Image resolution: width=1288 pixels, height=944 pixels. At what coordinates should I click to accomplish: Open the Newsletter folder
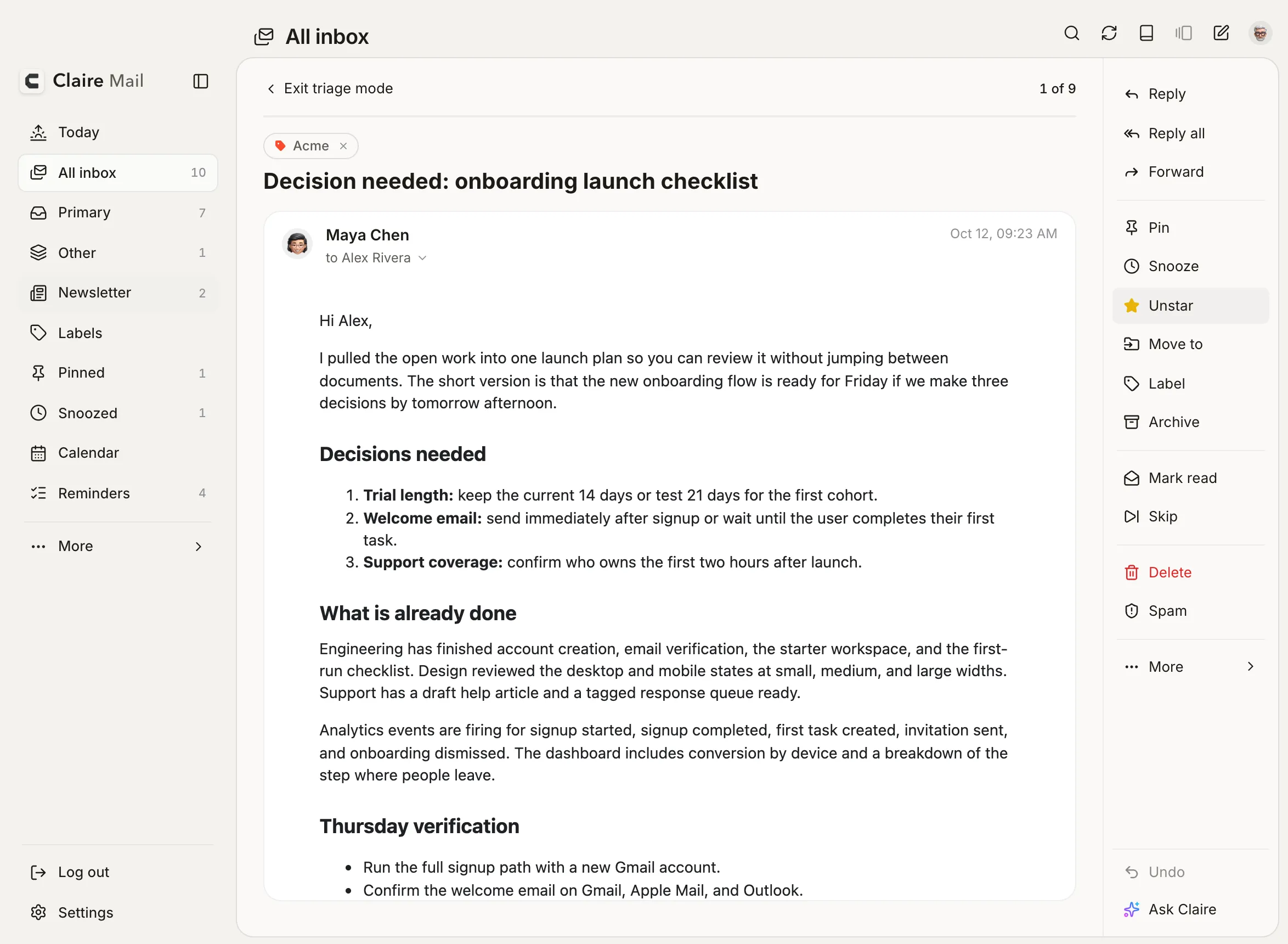coord(117,293)
